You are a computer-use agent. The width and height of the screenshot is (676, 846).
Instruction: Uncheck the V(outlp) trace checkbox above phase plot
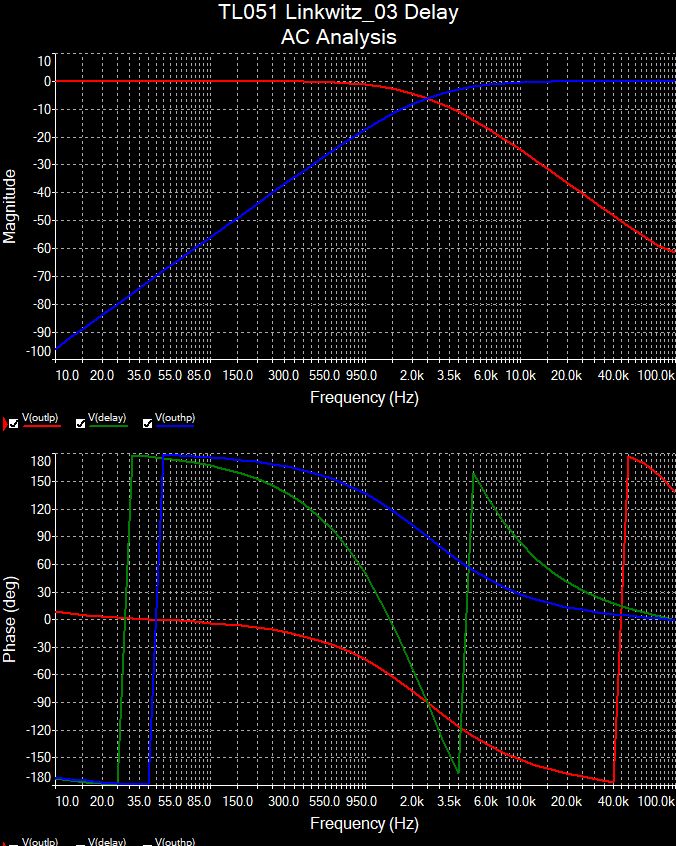tap(14, 424)
